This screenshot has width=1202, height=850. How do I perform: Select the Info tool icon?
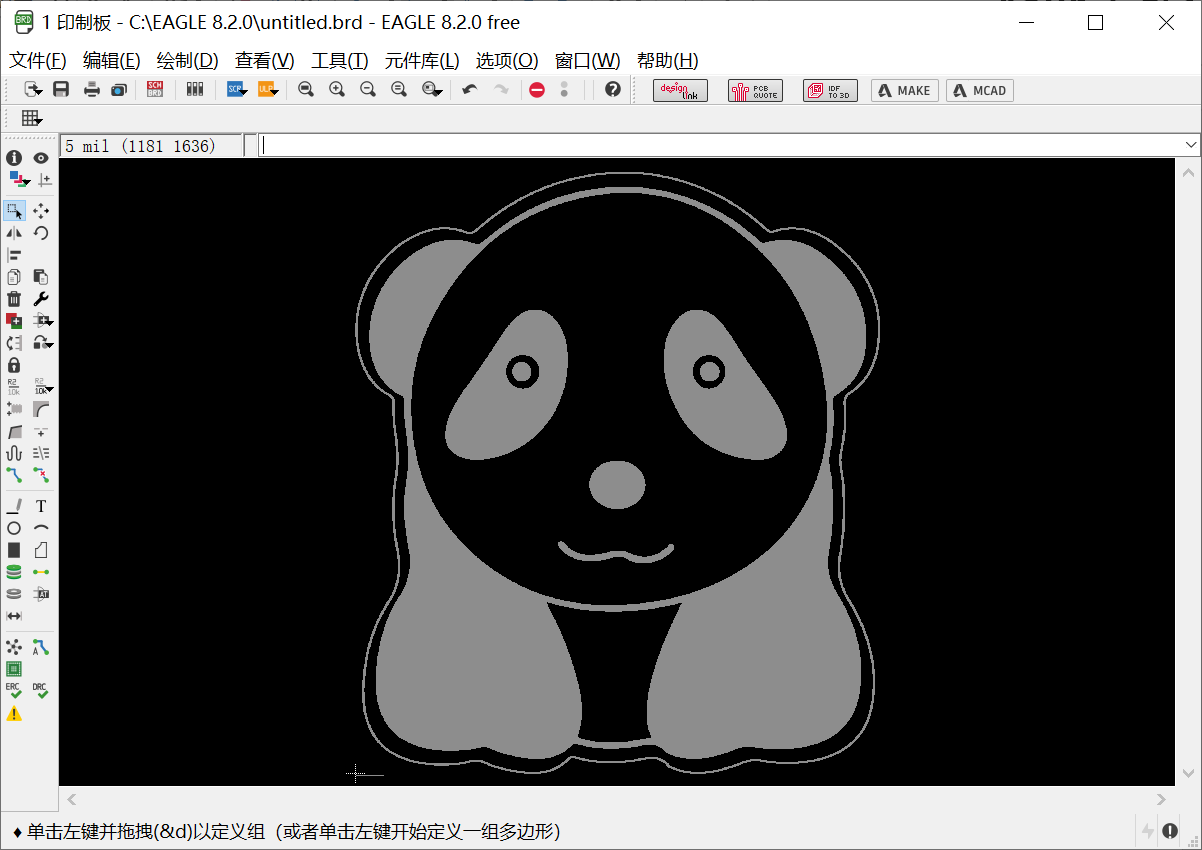pyautogui.click(x=14, y=158)
